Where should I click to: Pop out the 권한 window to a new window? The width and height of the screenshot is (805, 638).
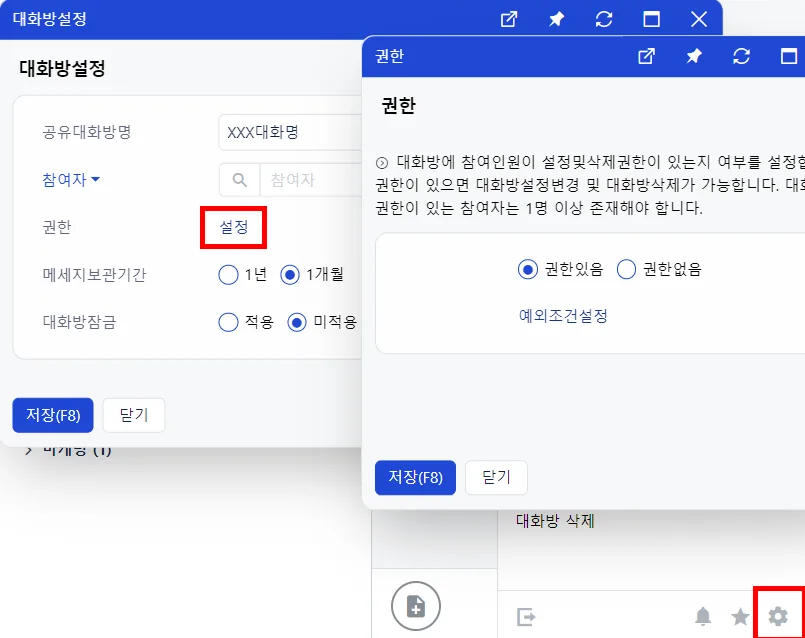[x=646, y=56]
